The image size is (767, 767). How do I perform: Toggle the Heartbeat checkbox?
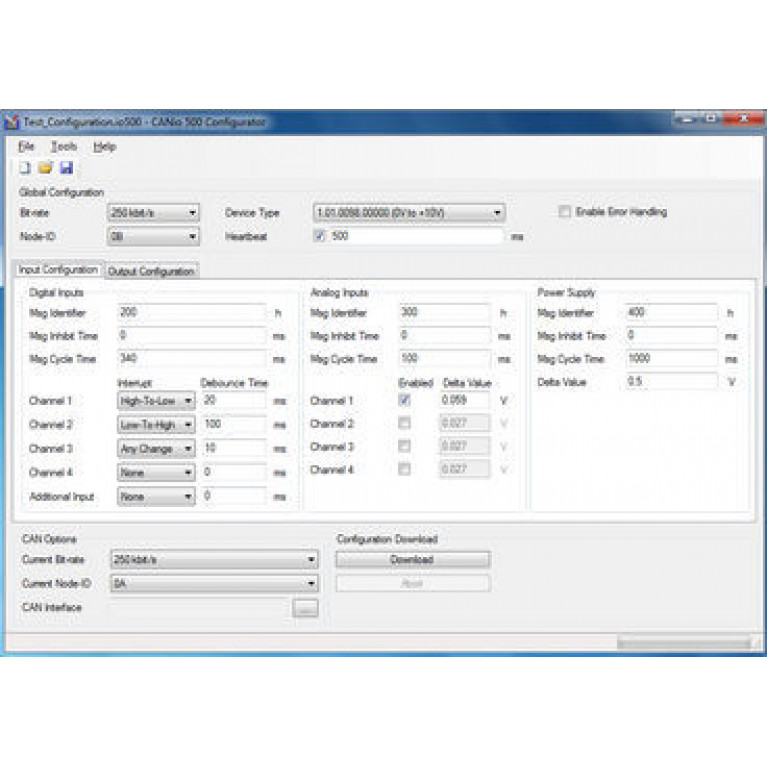pyautogui.click(x=320, y=237)
